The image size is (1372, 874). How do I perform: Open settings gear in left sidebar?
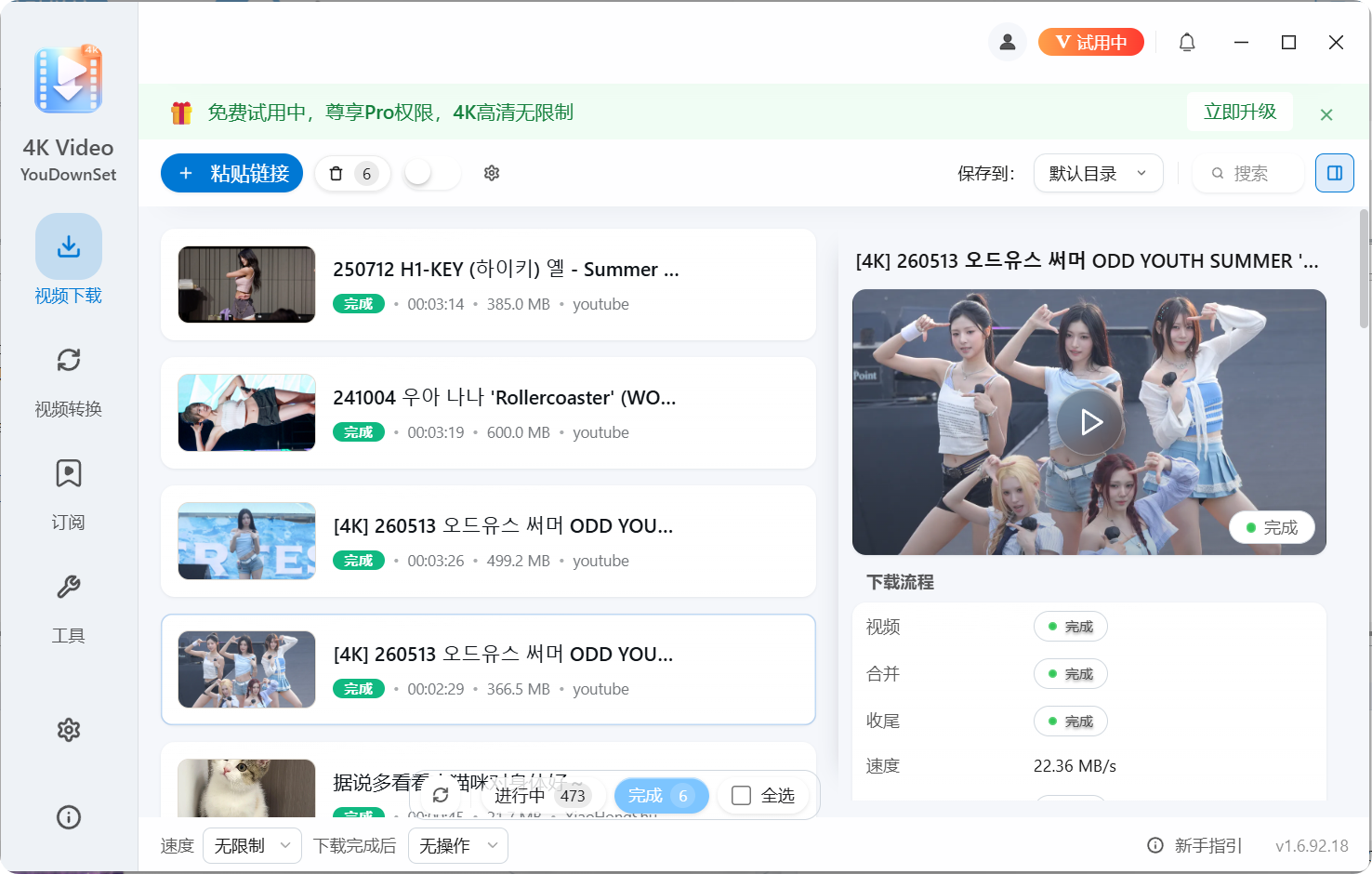[69, 730]
